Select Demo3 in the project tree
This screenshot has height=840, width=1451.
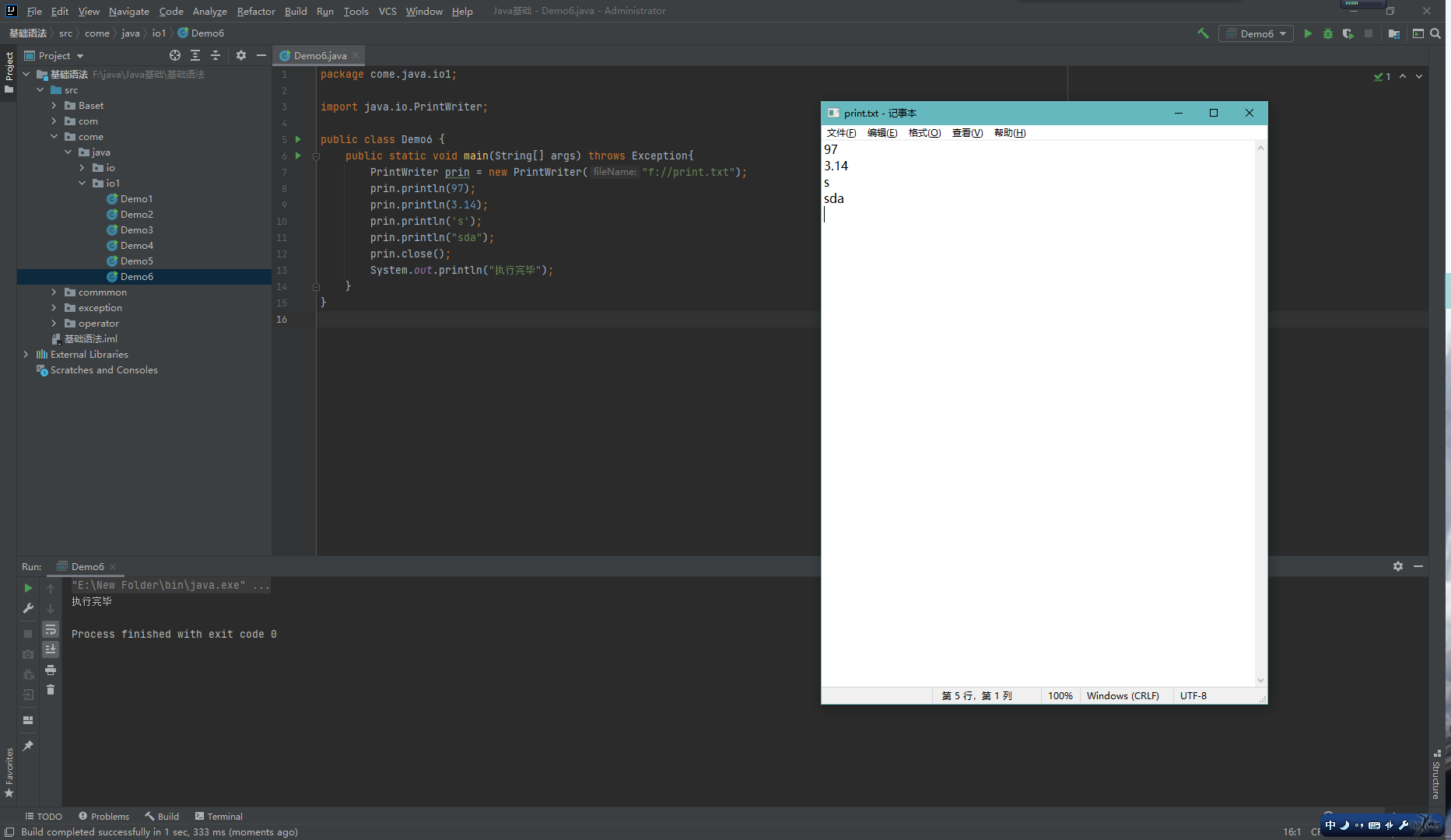137,230
